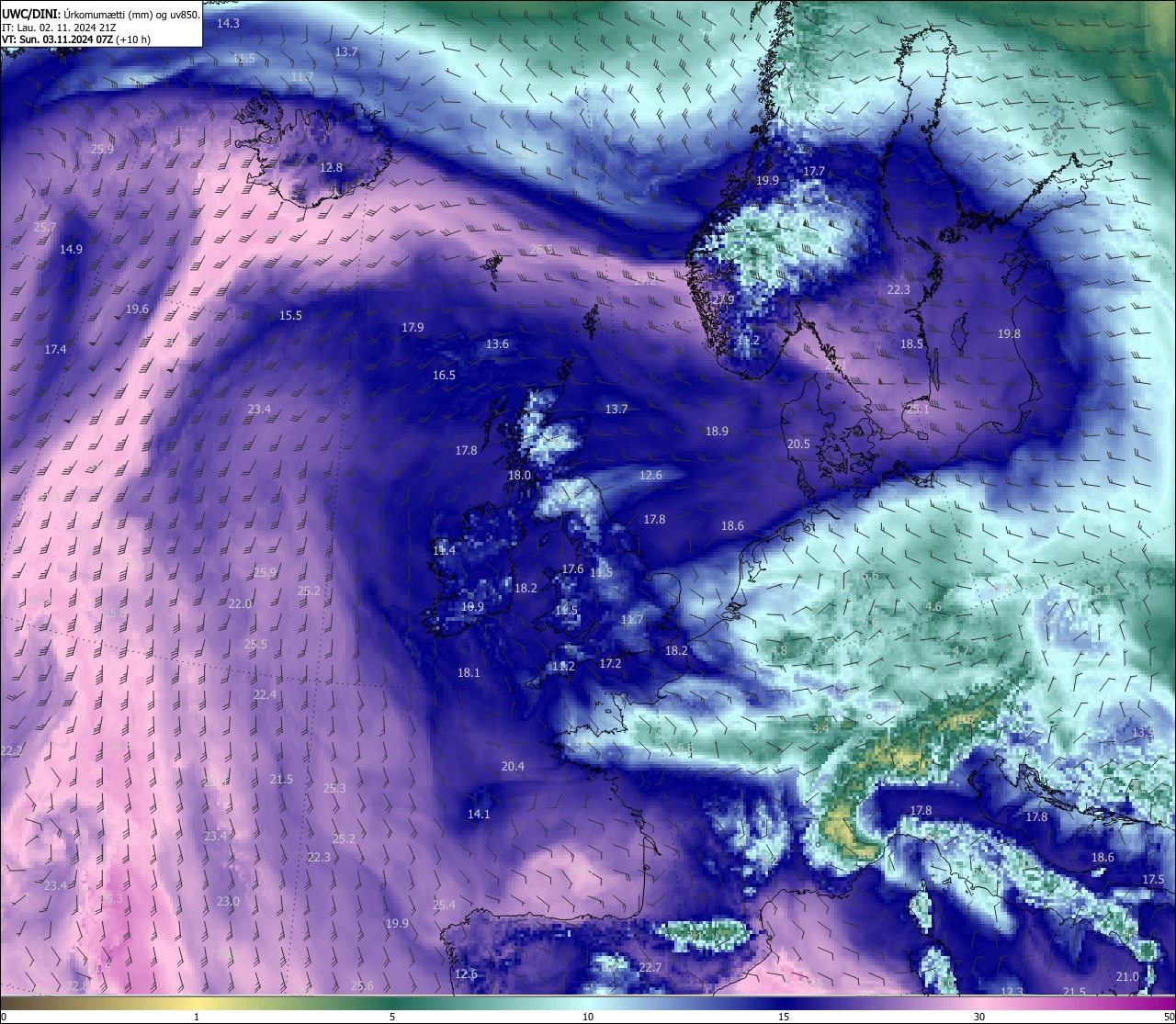Click the 17.5 value label

1153,879
